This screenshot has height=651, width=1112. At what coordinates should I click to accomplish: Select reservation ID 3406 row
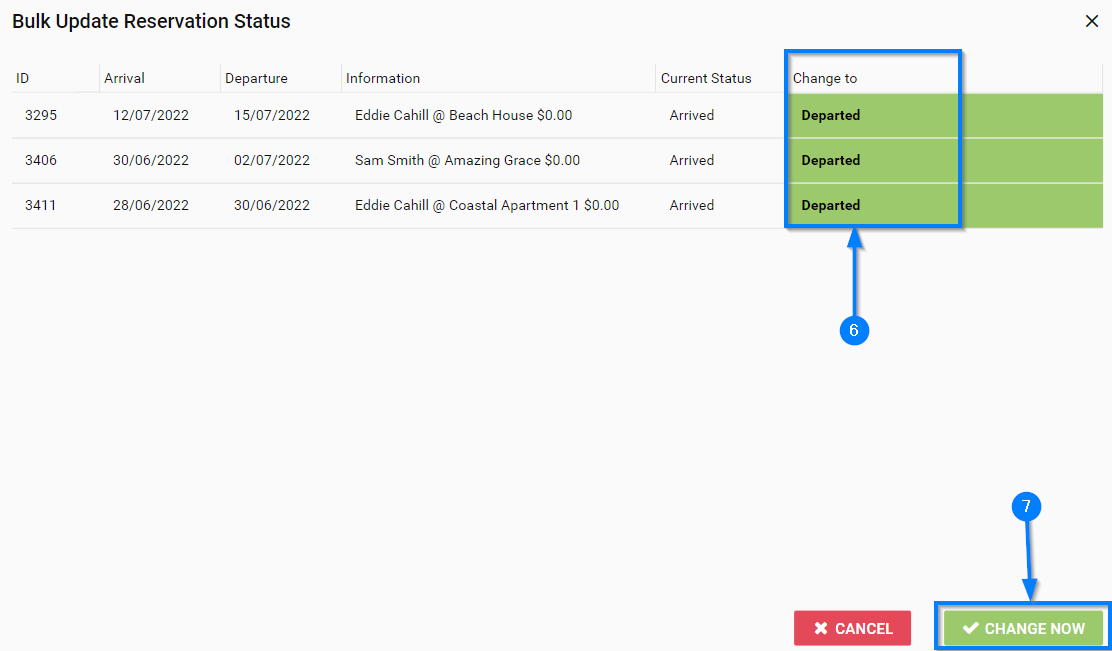[41, 160]
